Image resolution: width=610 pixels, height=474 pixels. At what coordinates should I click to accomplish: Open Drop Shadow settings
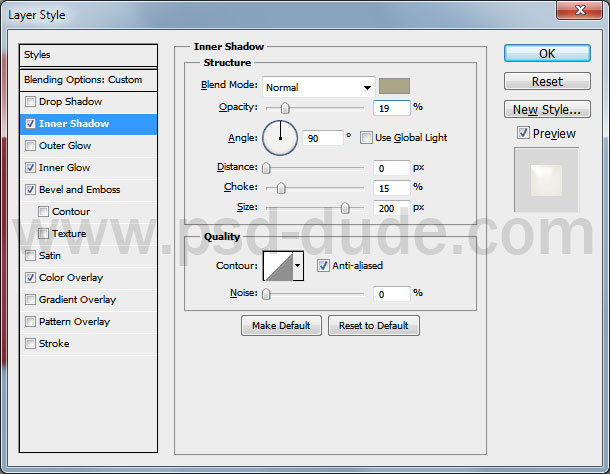tap(70, 102)
